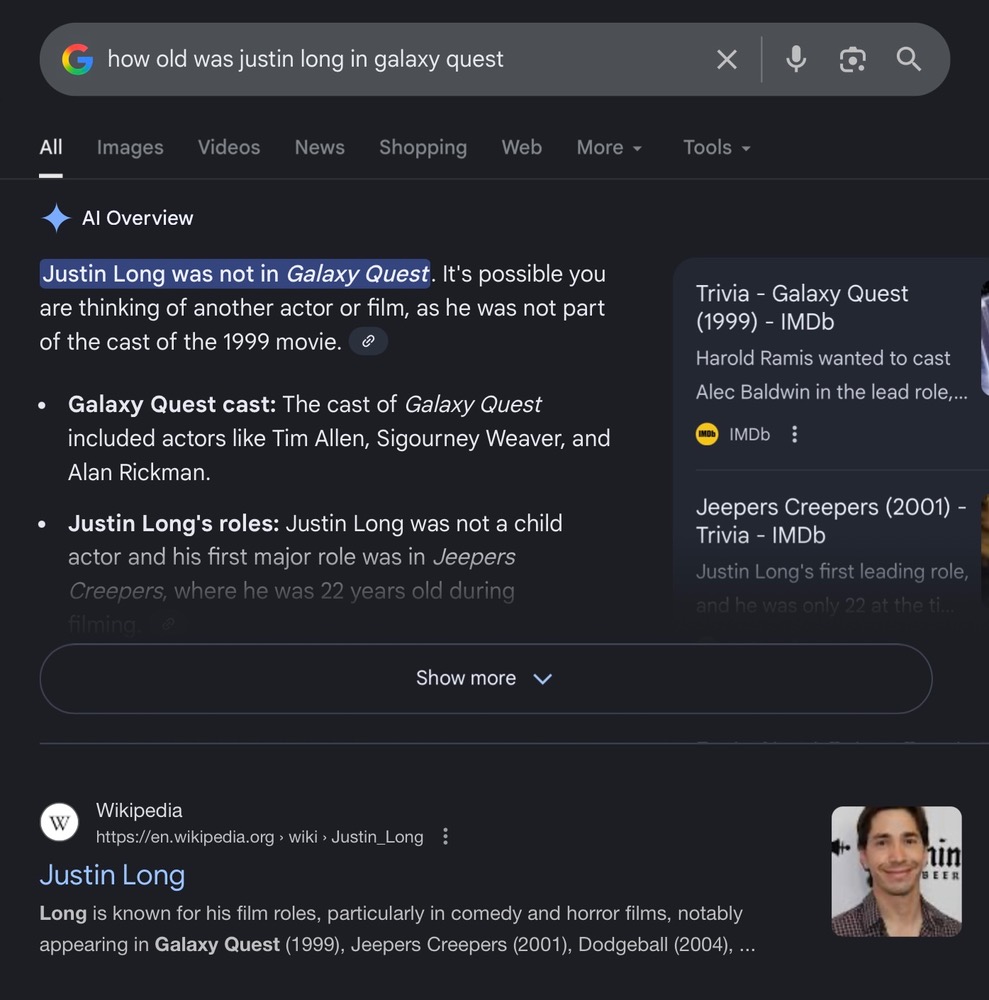Screen dimensions: 989x1000
Task: Clear the search query with X icon
Action: click(727, 60)
